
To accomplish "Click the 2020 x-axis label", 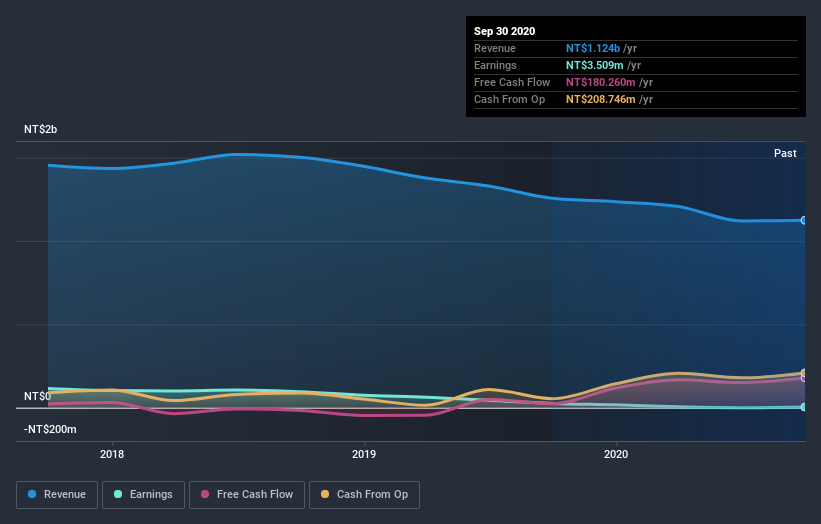I will point(616,454).
